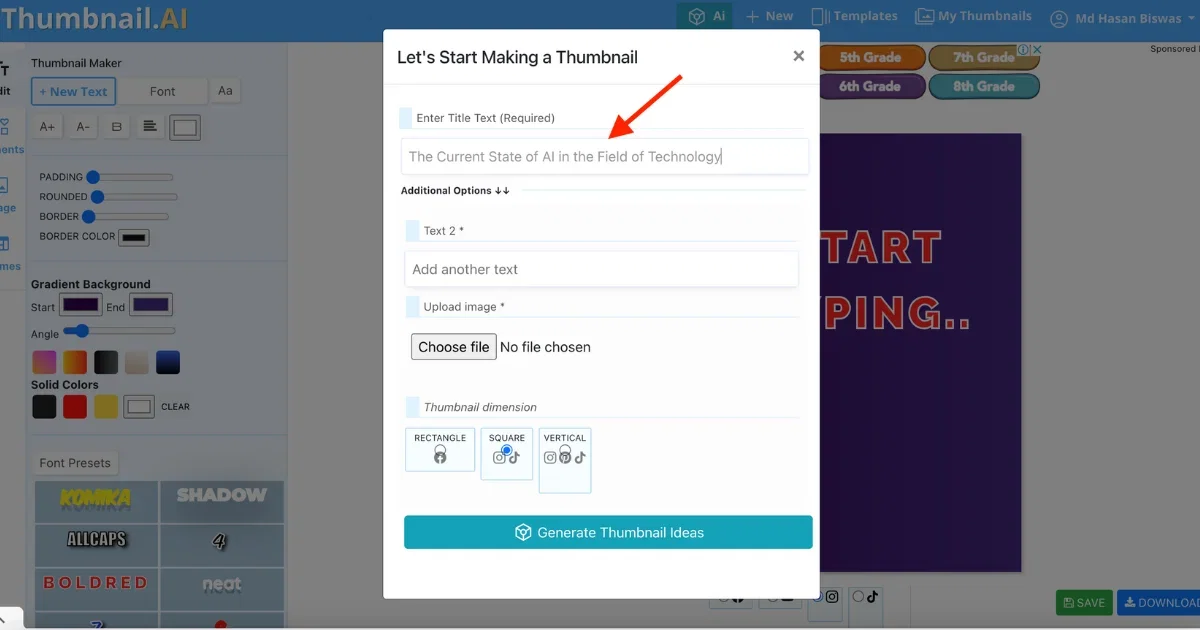Open the BORDER COLOR swatch
This screenshot has height=630, width=1200.
pyautogui.click(x=134, y=237)
